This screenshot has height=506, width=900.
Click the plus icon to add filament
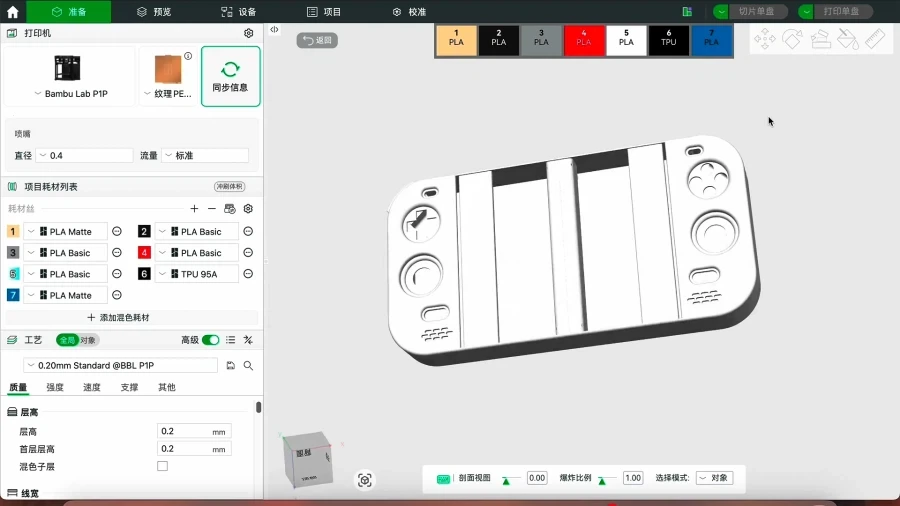click(194, 209)
